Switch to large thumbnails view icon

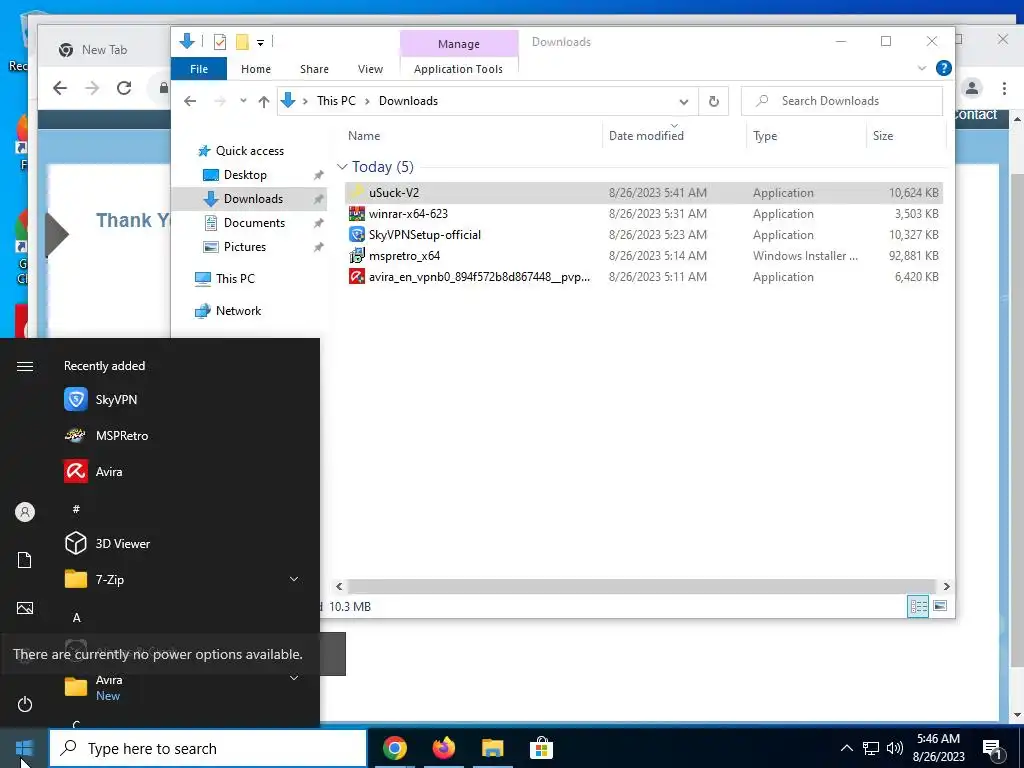(940, 606)
